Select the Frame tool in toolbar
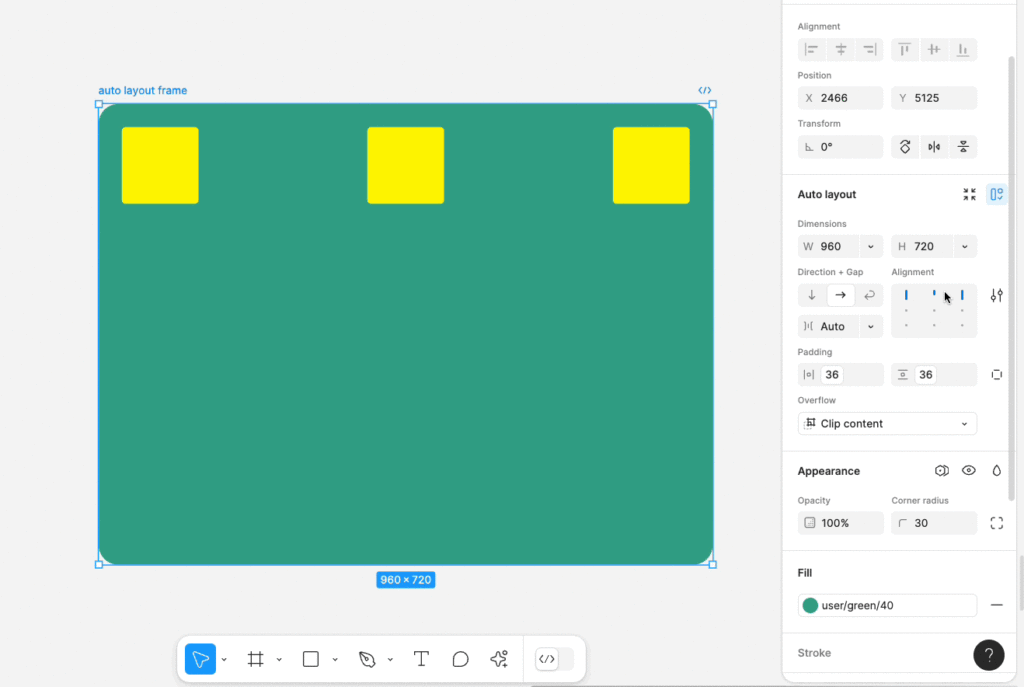The width and height of the screenshot is (1024, 687). tap(256, 659)
